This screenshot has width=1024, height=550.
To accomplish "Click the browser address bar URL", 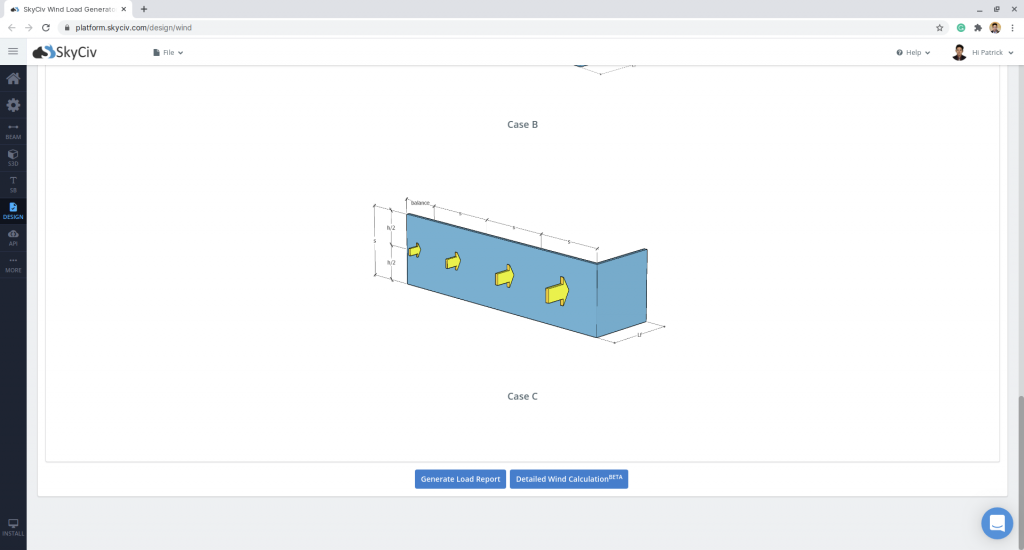I will coord(134,28).
